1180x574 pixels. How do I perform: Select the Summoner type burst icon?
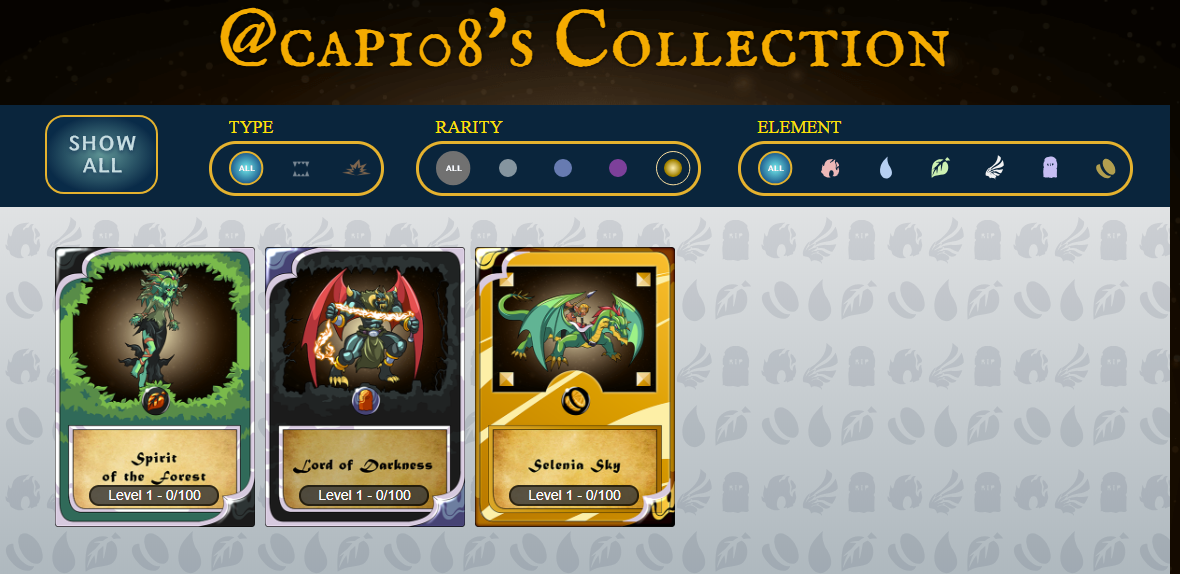point(357,169)
